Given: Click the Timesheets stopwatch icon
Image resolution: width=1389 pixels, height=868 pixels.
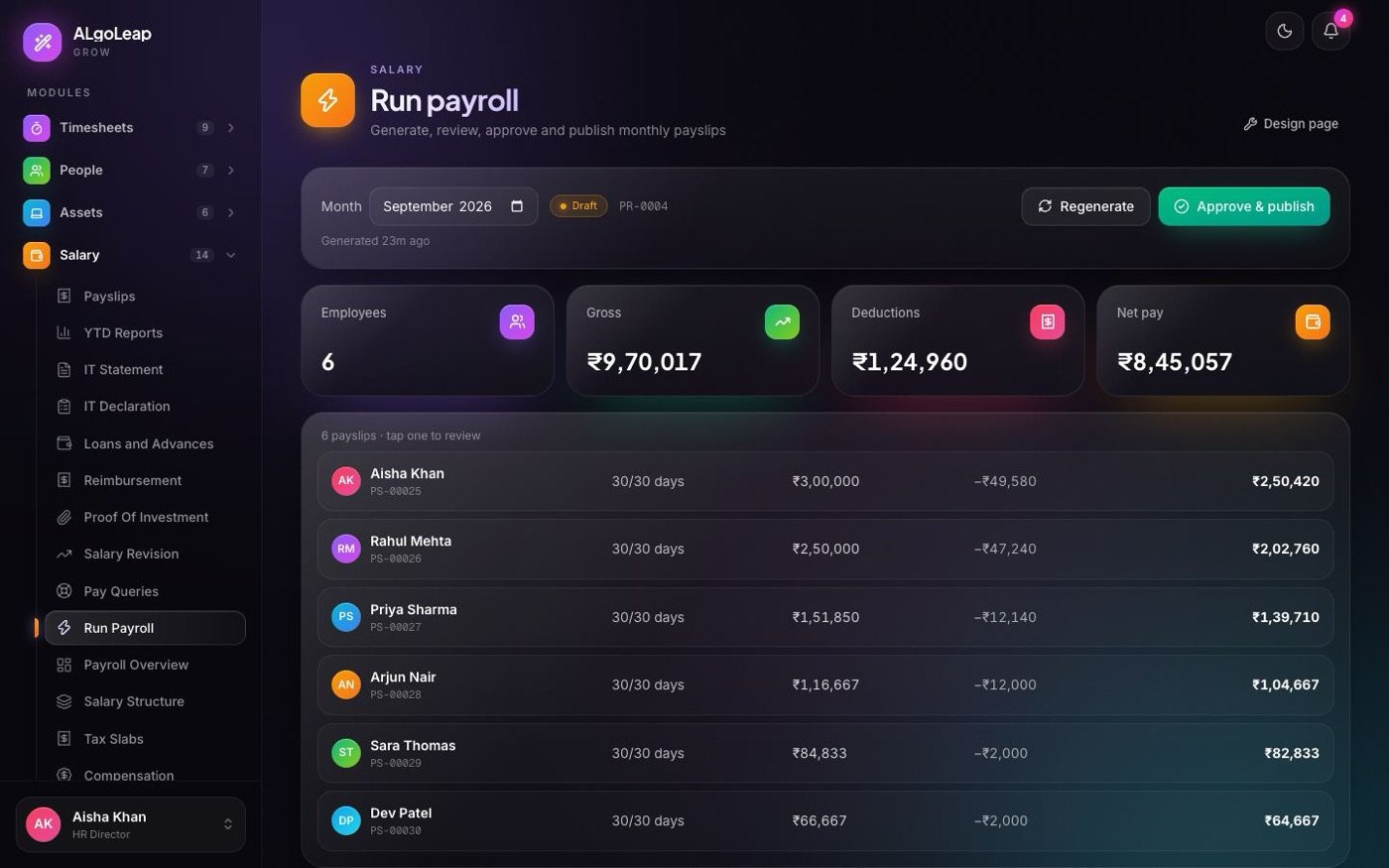Looking at the screenshot, I should coord(37,128).
